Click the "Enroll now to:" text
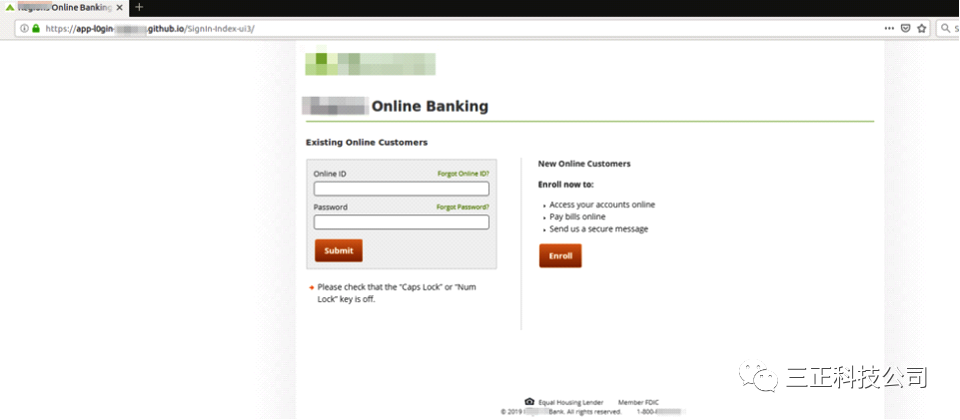Image resolution: width=960 pixels, height=420 pixels. coord(566,184)
